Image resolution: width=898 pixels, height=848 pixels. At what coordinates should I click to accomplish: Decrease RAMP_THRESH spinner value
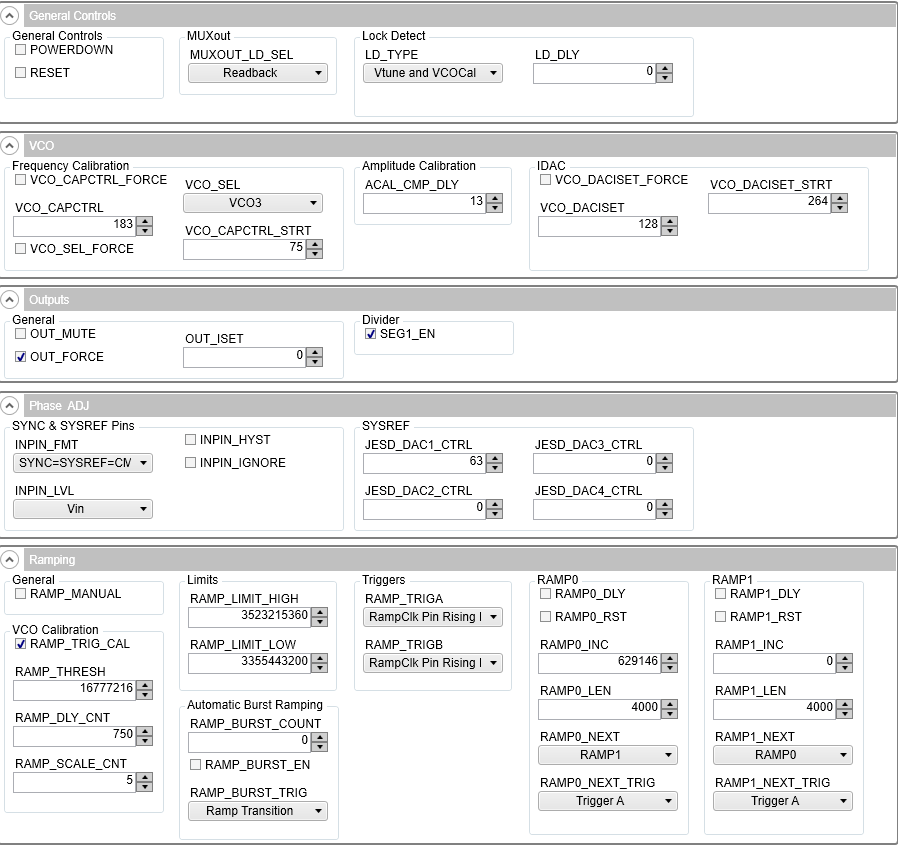pyautogui.click(x=144, y=695)
